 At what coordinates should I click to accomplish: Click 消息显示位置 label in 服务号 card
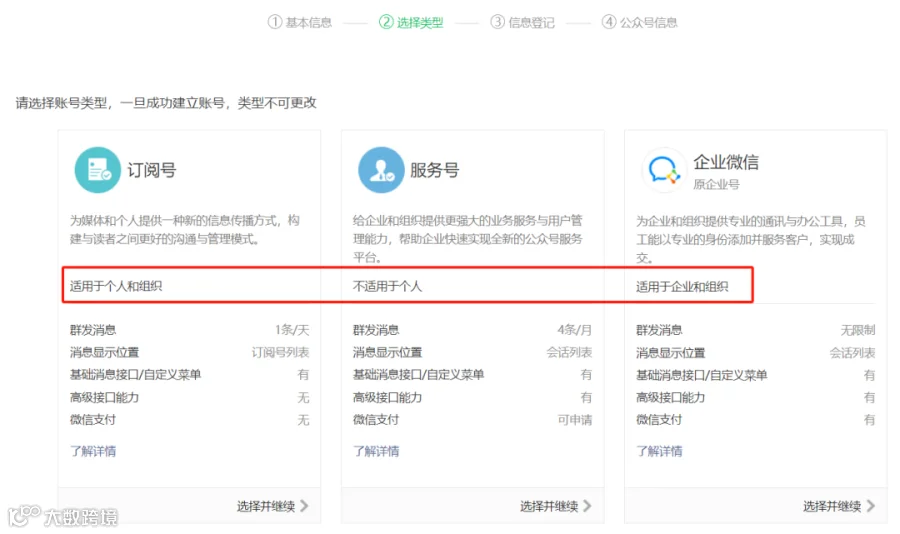[x=387, y=352]
